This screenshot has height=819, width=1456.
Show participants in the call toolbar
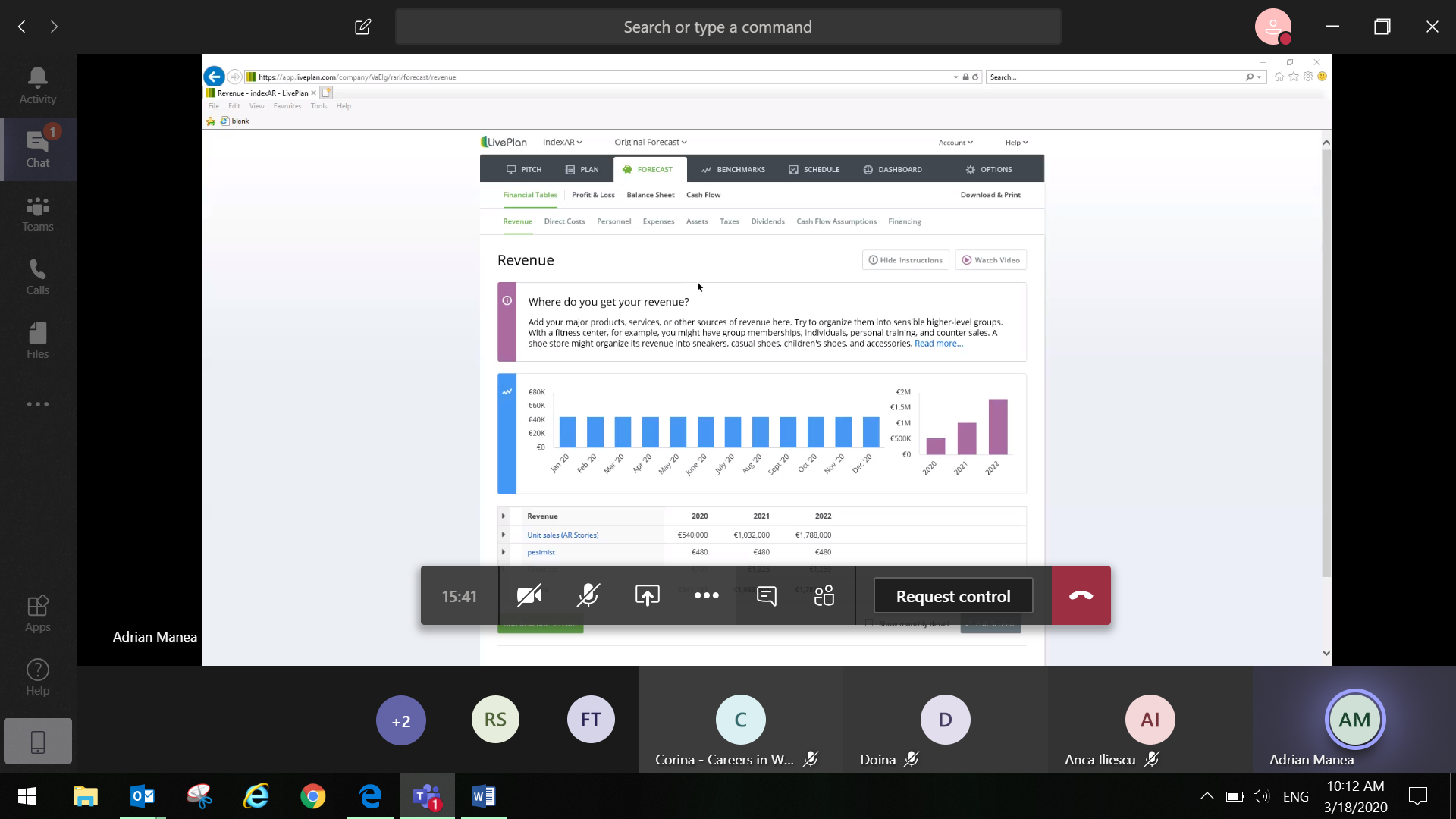pyautogui.click(x=824, y=596)
